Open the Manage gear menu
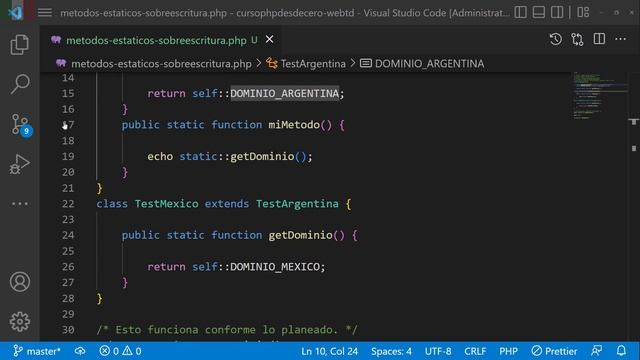The width and height of the screenshot is (640, 360). pos(20,322)
